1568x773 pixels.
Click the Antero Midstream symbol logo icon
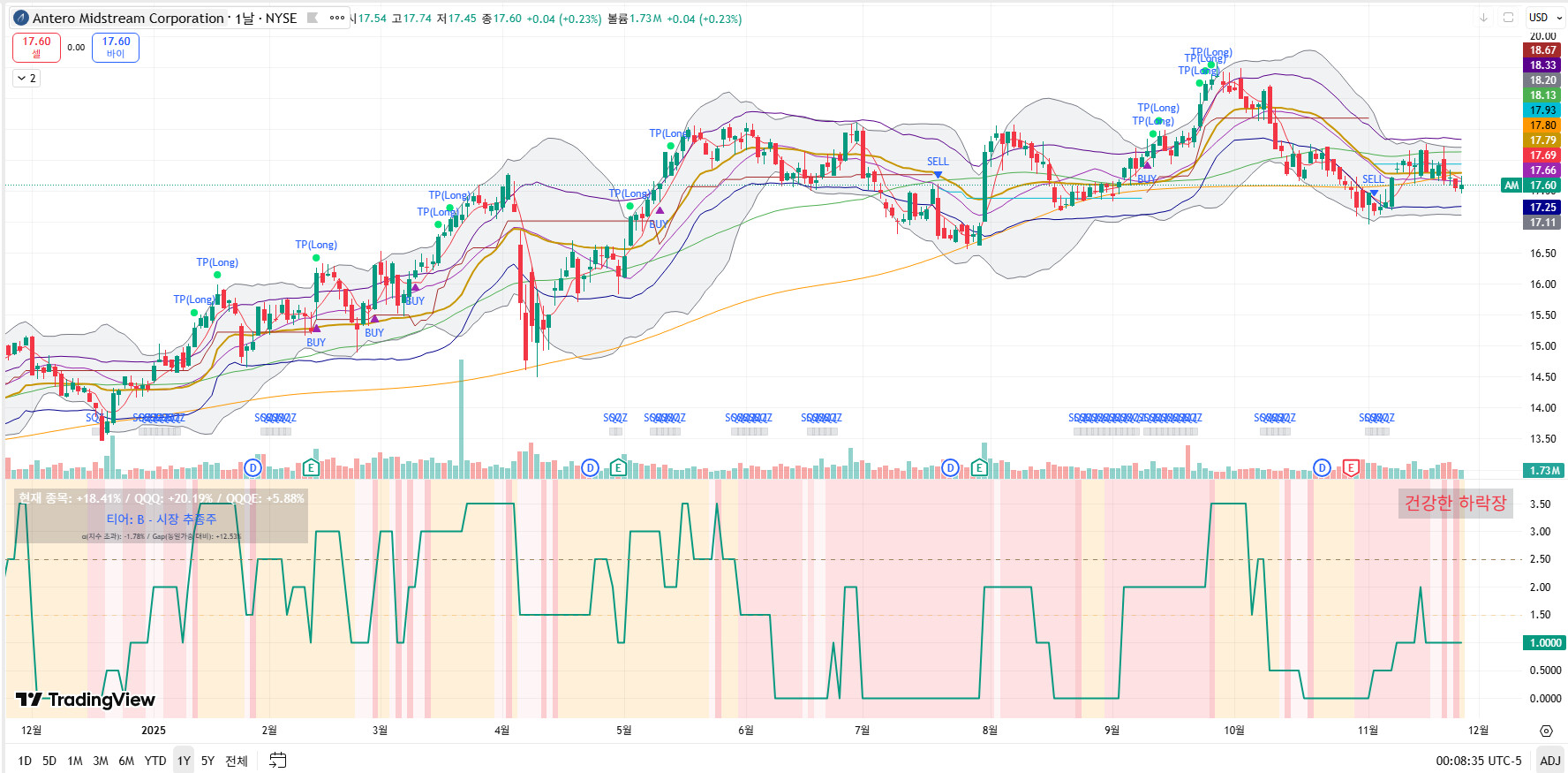21,18
